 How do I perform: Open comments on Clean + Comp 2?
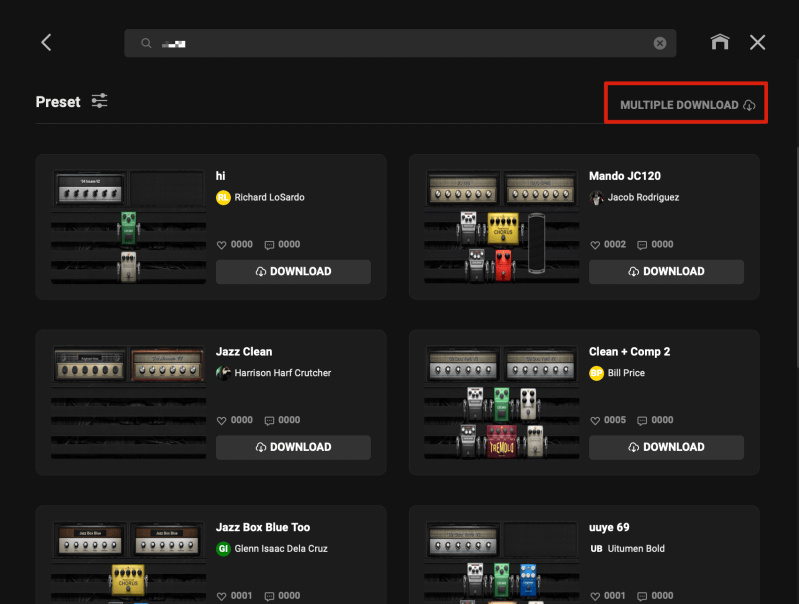(x=642, y=421)
